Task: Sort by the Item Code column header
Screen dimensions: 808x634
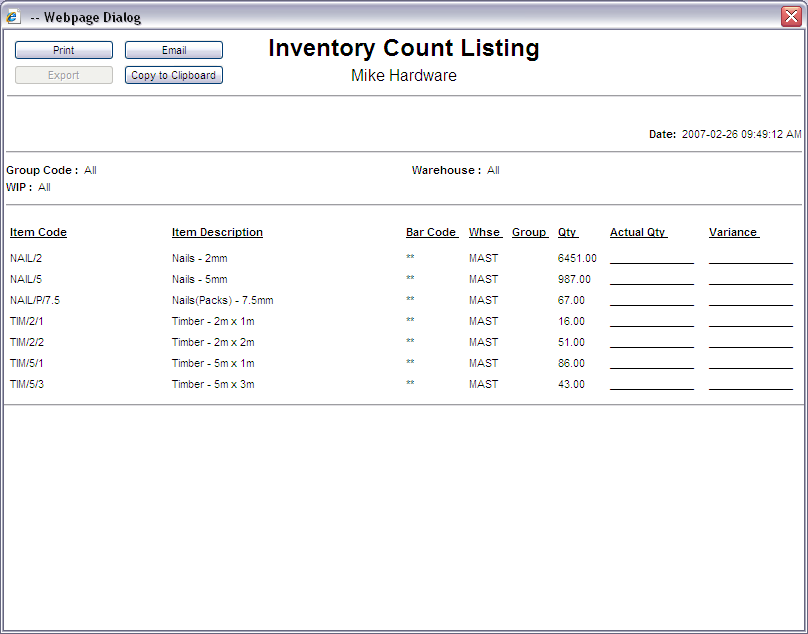Action: coord(38,232)
